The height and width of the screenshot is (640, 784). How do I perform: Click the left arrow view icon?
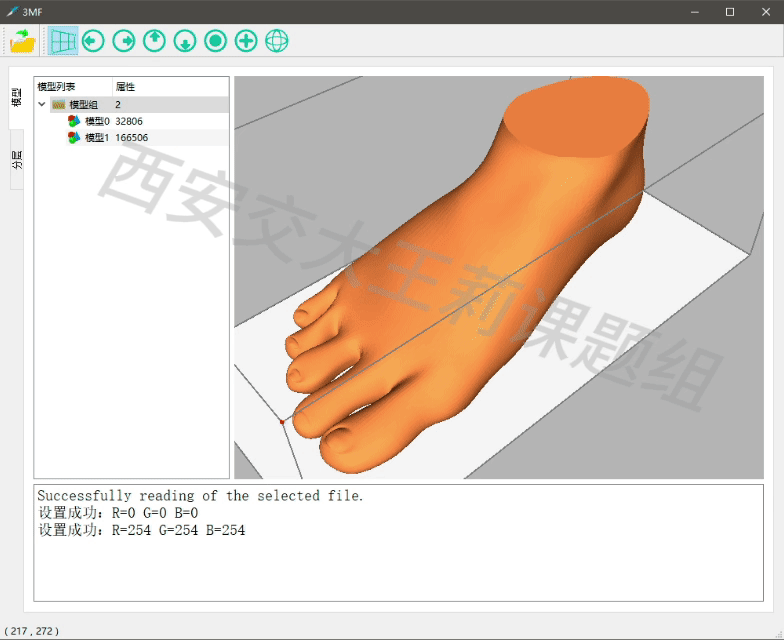(93, 41)
